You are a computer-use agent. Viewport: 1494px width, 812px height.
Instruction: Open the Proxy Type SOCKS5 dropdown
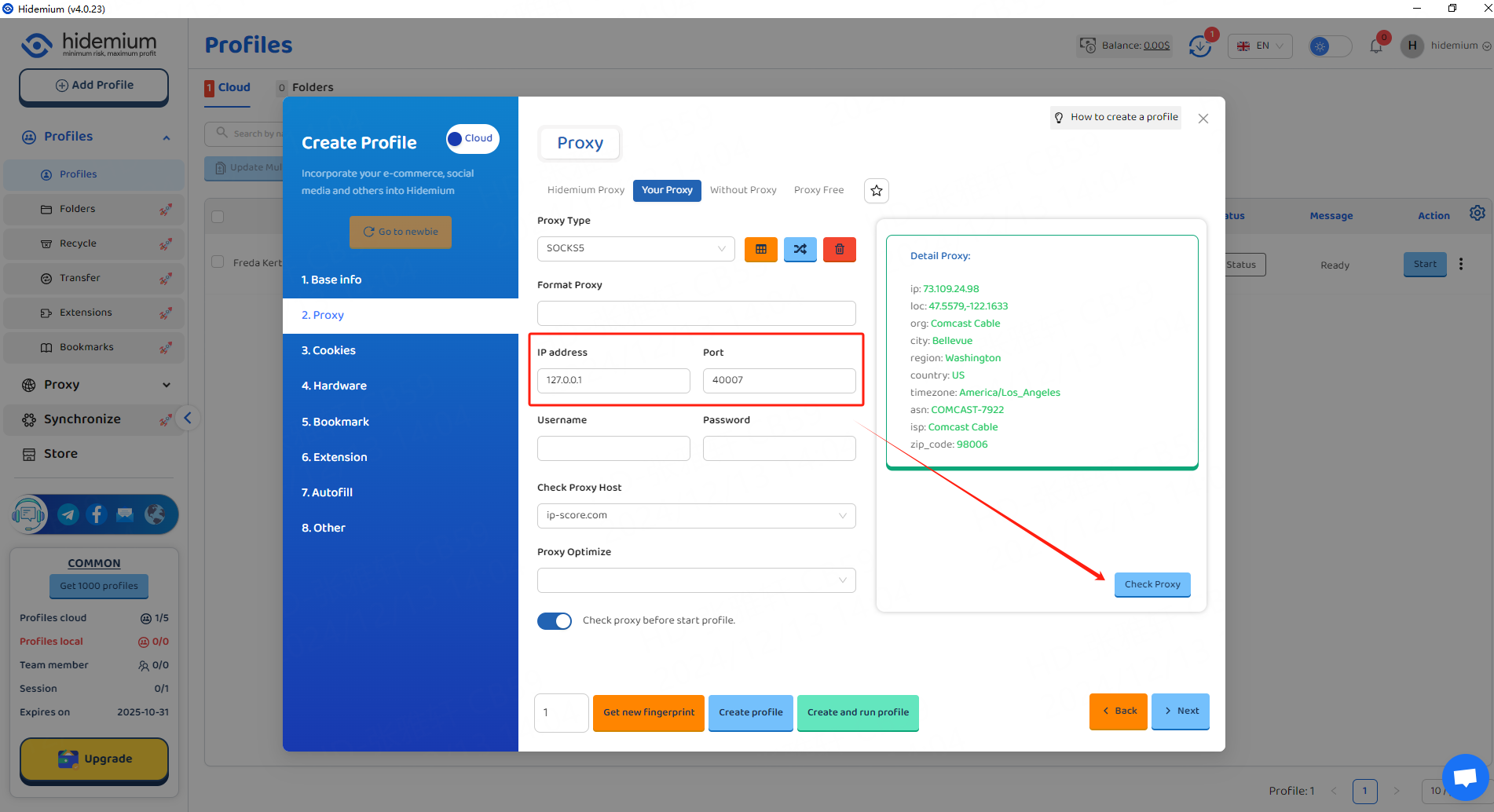[635, 249]
